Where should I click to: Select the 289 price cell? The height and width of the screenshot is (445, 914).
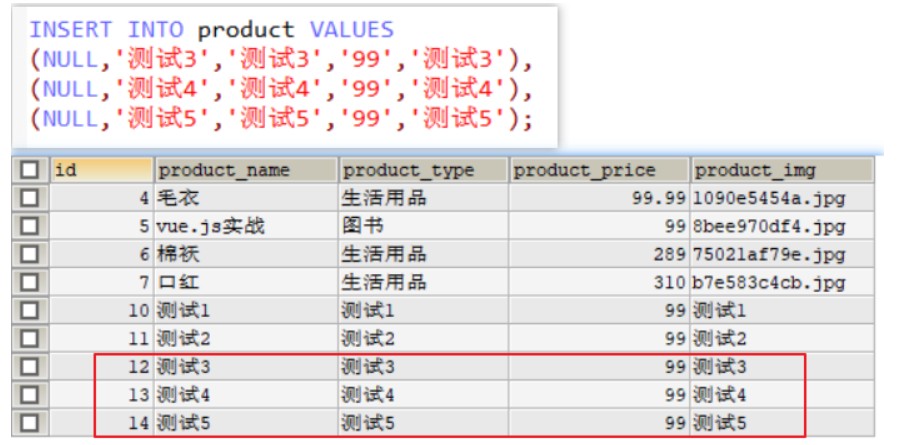600,254
